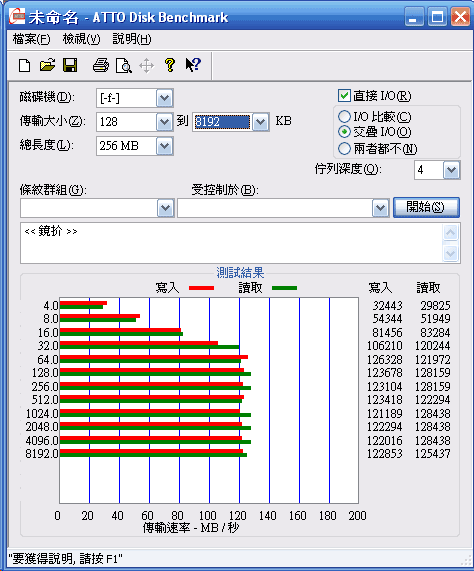474x571 pixels.
Task: Expand the 總長度 256 MB dropdown
Action: click(165, 146)
